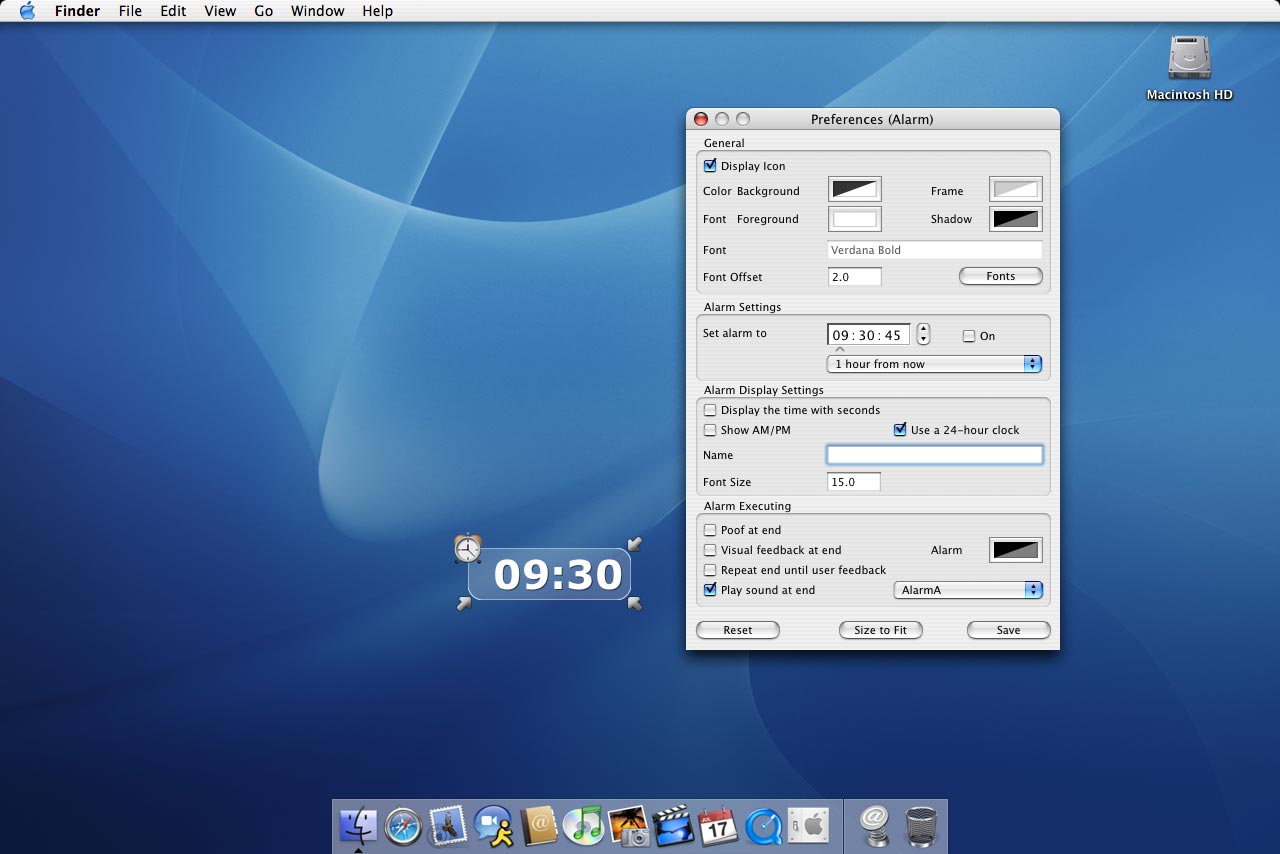Open the Trash in the Dock
Image resolution: width=1280 pixels, height=854 pixels.
tap(921, 826)
